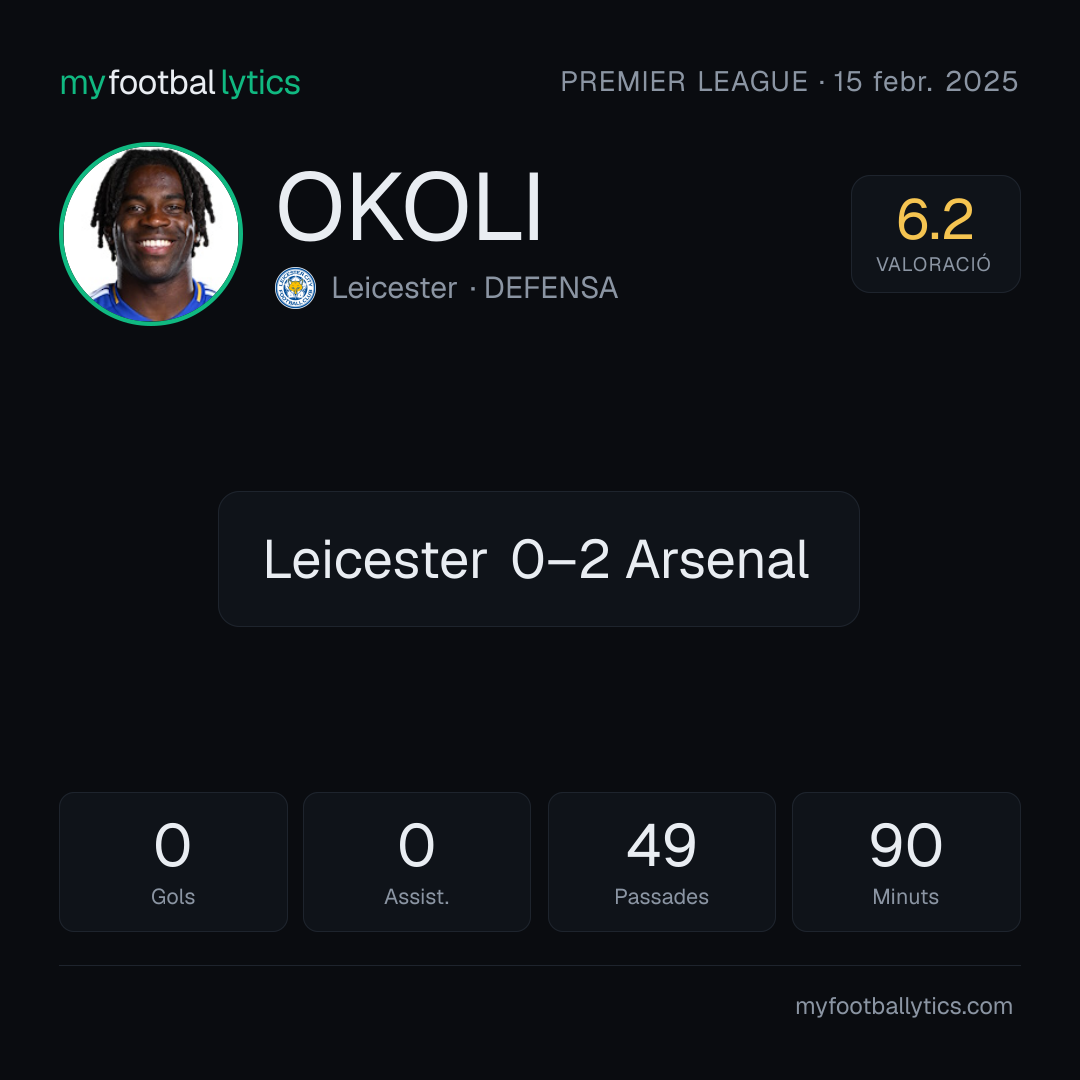Click the 90 minutes number
This screenshot has width=1080, height=1080.
[x=906, y=844]
